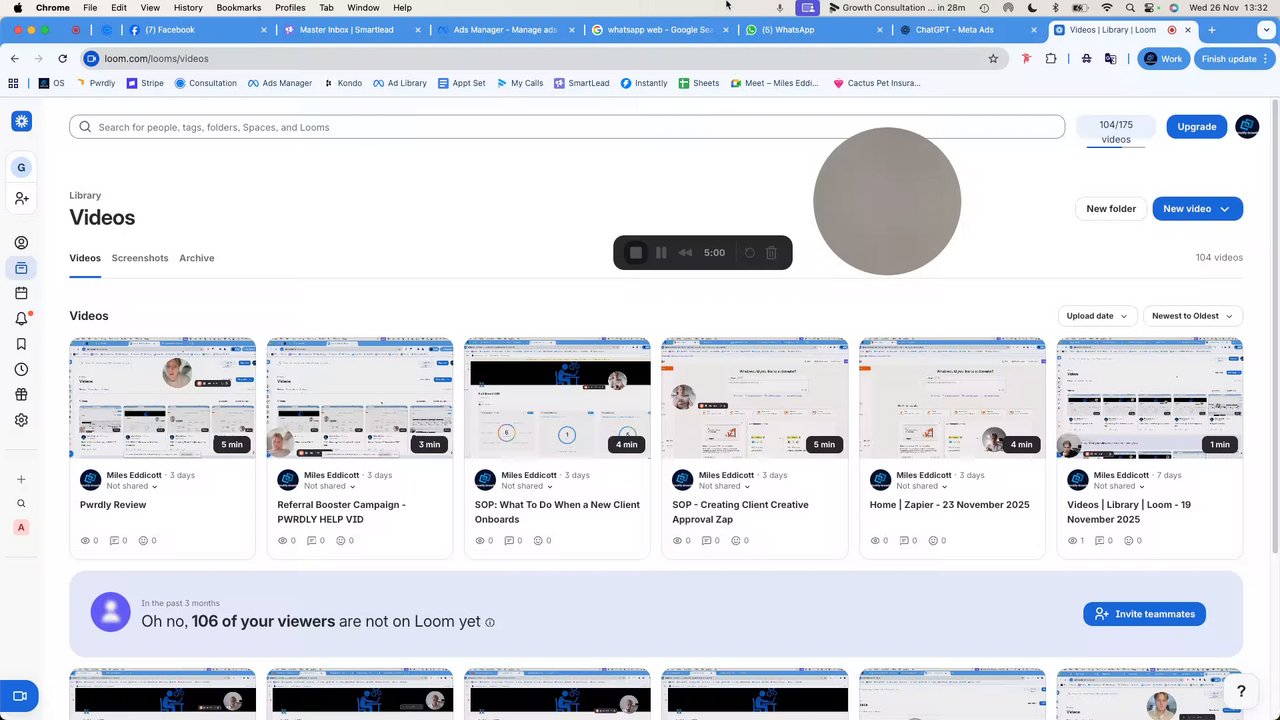Image resolution: width=1280 pixels, height=720 pixels.
Task: Open the New video dropdown
Action: [x=1197, y=208]
